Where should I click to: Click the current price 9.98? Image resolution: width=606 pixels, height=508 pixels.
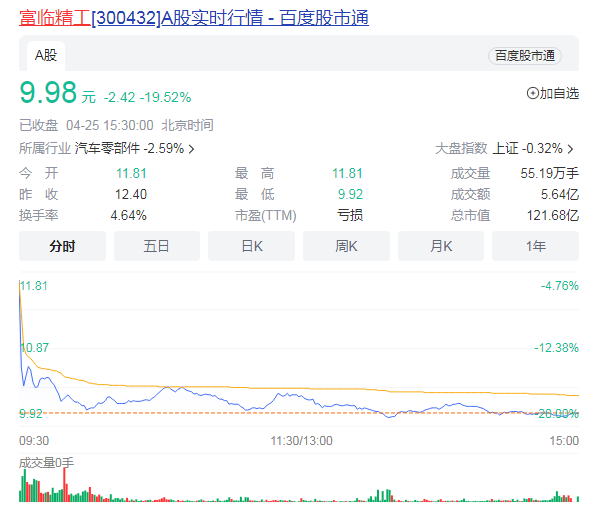pyautogui.click(x=48, y=93)
